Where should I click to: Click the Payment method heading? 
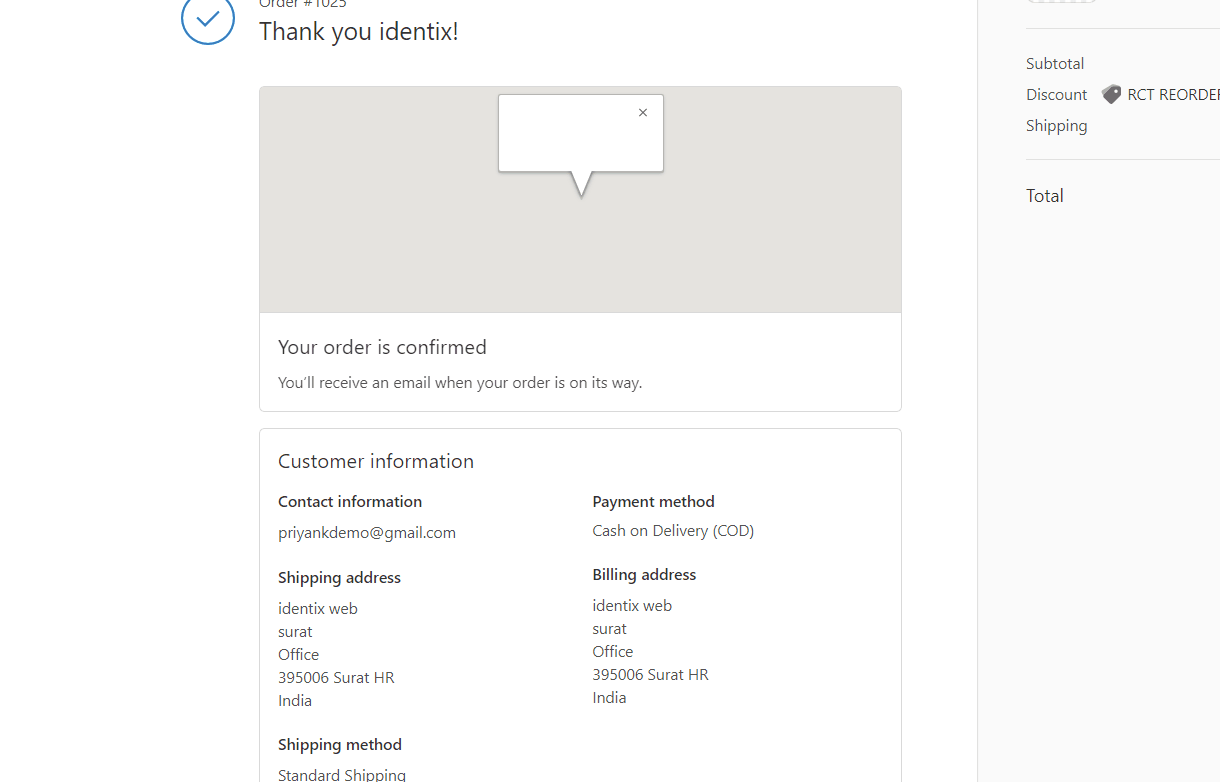click(x=653, y=502)
